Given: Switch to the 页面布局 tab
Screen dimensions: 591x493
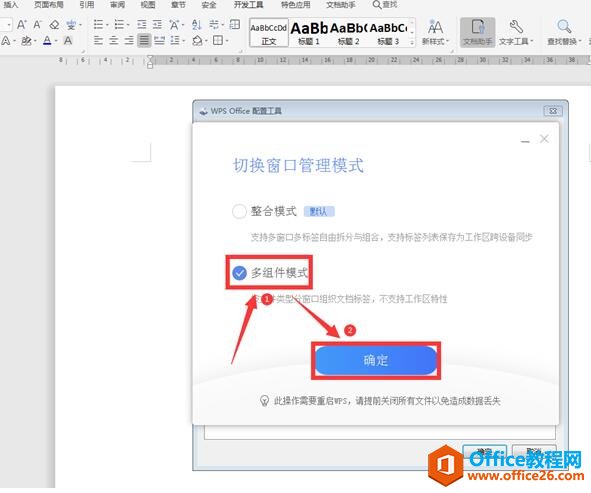Looking at the screenshot, I should (x=49, y=5).
